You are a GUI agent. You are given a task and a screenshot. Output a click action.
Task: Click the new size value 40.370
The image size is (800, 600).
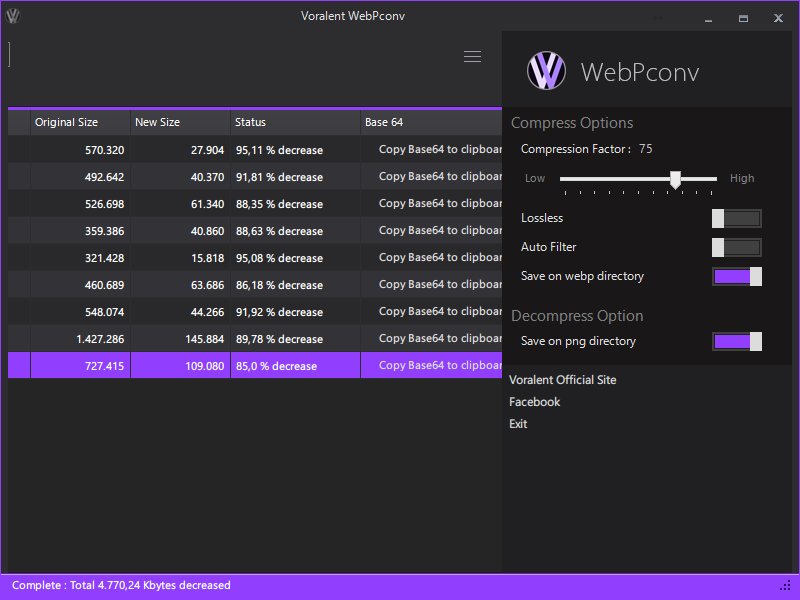tap(207, 177)
